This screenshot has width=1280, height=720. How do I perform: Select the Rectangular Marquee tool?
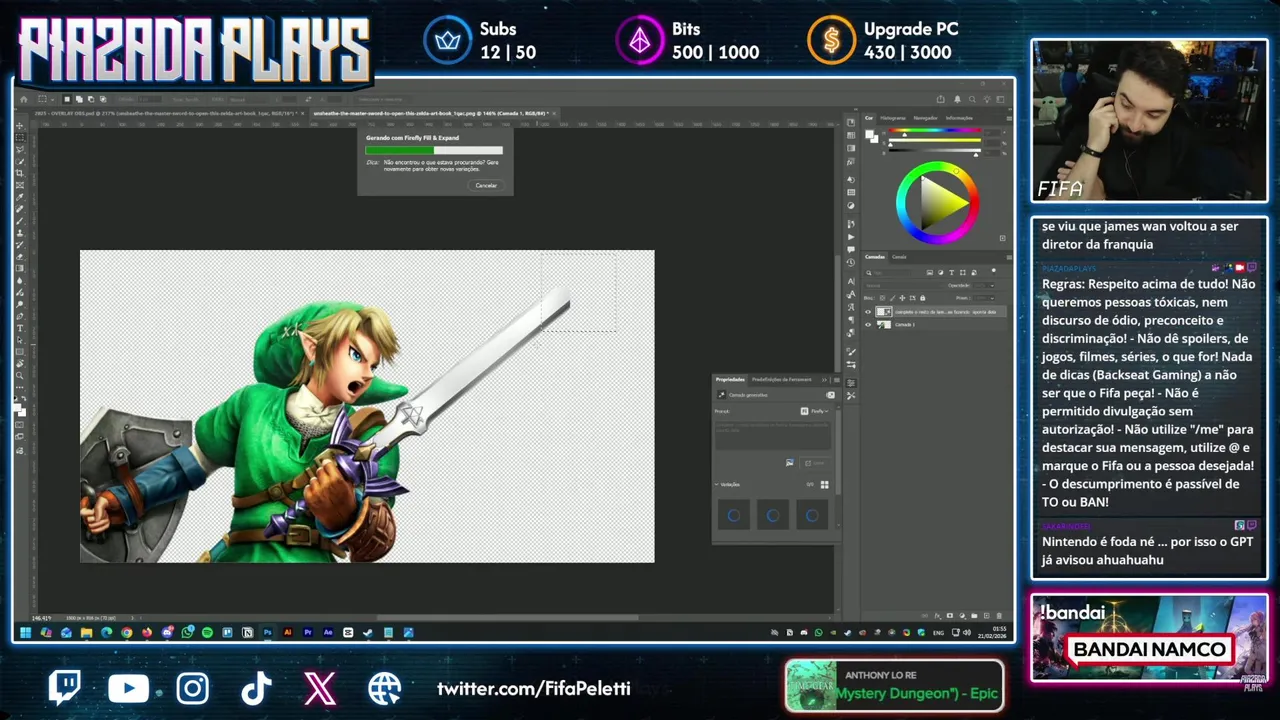point(20,137)
